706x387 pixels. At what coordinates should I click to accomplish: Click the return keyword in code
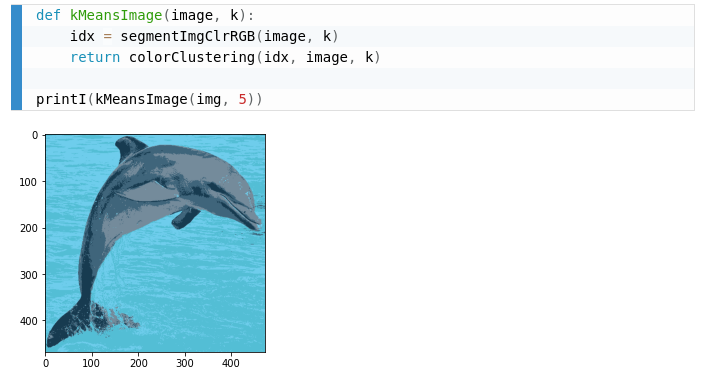[95, 57]
